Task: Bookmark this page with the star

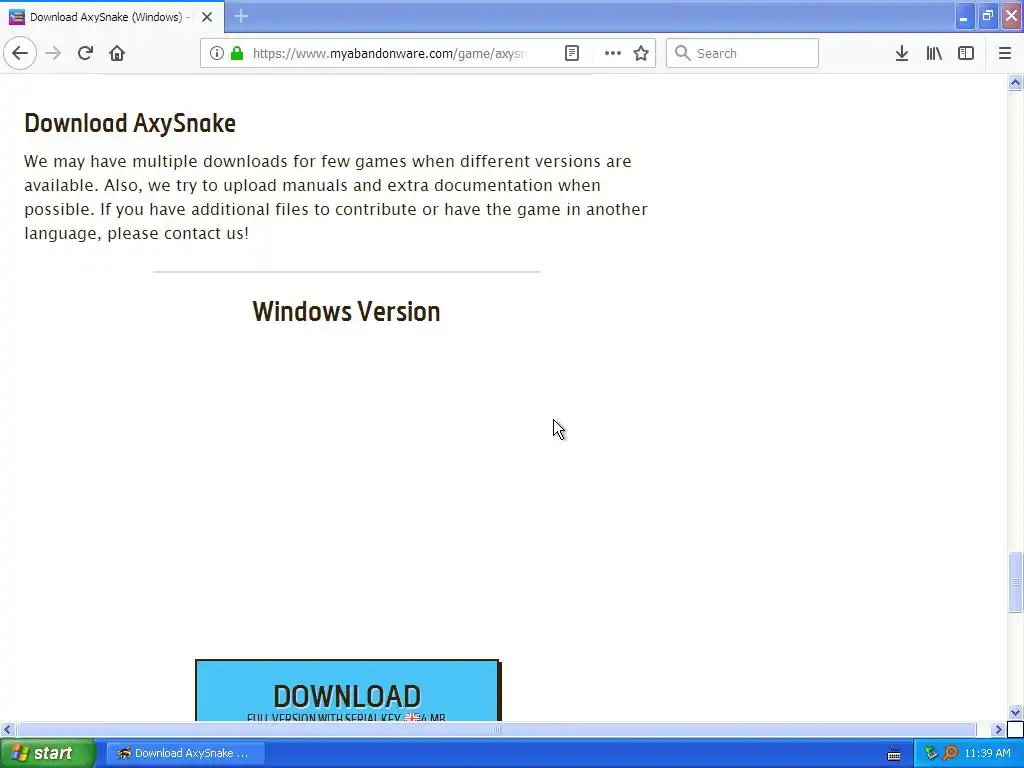Action: coord(641,53)
